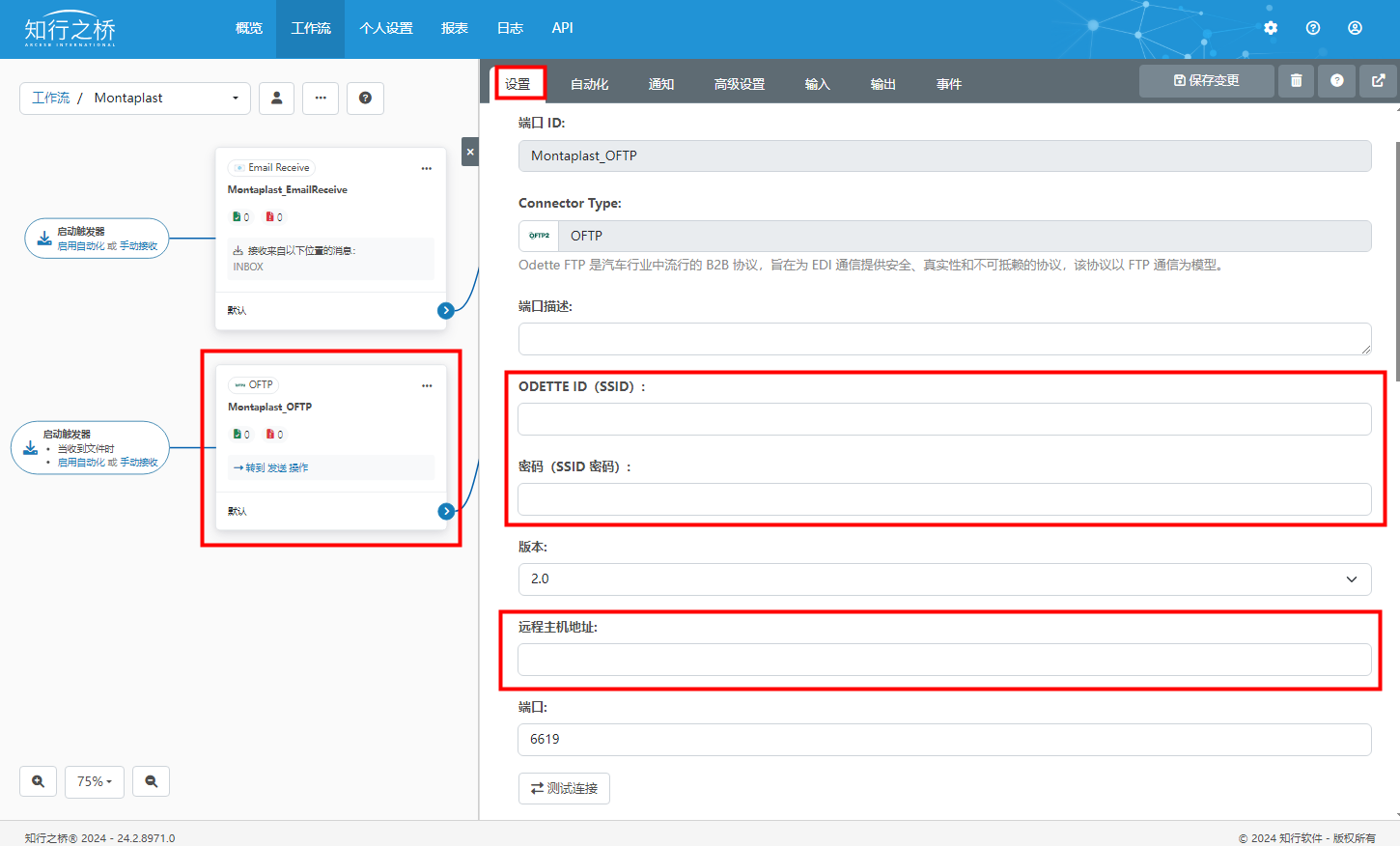Expand the 版本 2.0 dropdown
The image size is (1400, 846).
pyautogui.click(x=944, y=578)
